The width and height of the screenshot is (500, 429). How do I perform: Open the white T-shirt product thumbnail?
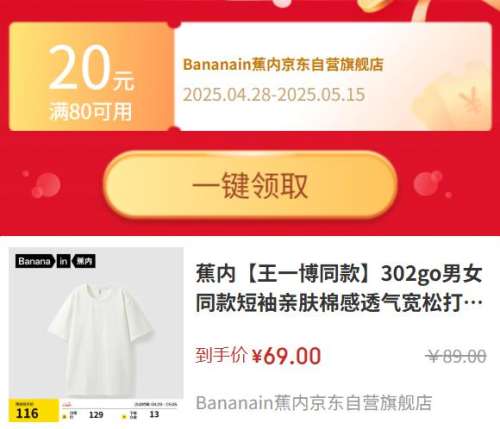[96, 335]
